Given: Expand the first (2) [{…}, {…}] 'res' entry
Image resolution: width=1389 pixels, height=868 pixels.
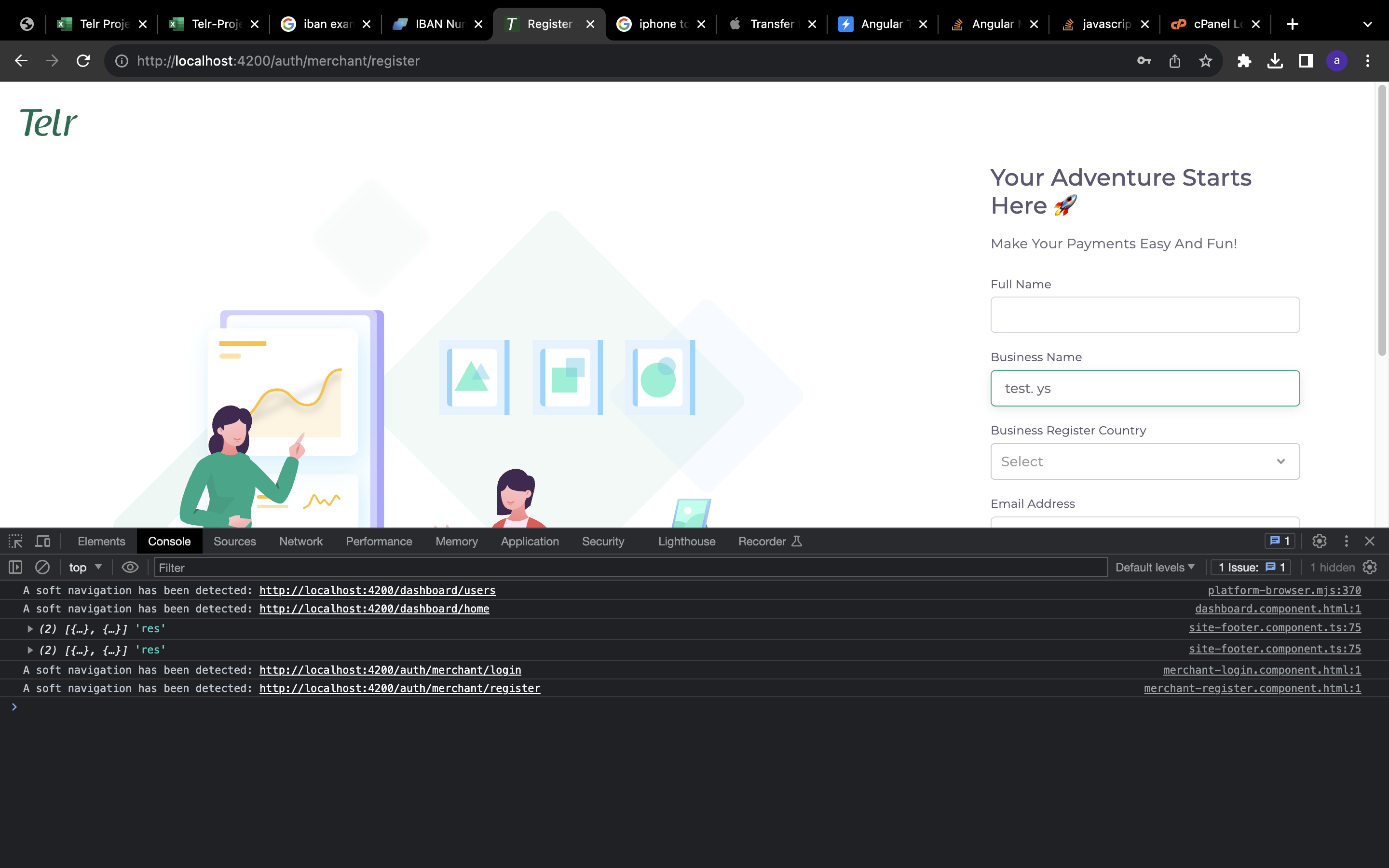Looking at the screenshot, I should click(x=30, y=629).
